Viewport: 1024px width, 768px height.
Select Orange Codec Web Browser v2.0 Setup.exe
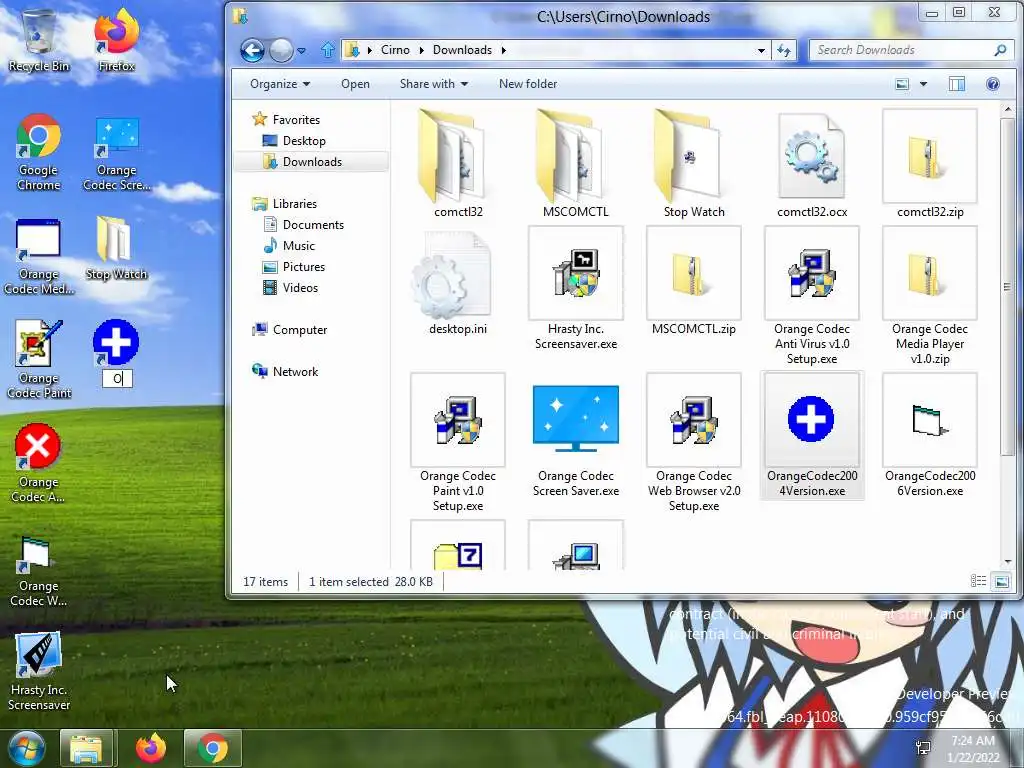click(x=694, y=443)
